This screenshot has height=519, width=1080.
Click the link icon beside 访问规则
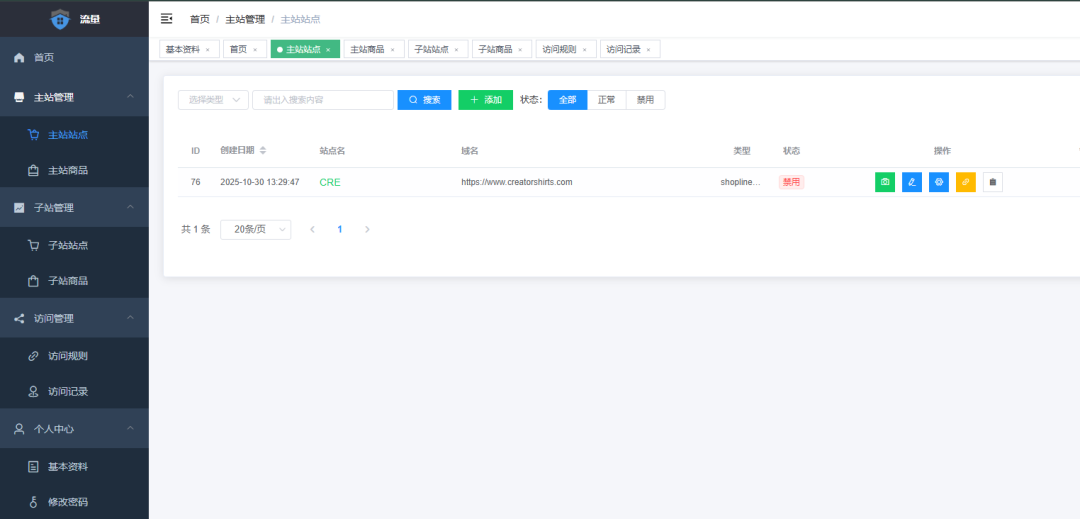click(x=33, y=356)
